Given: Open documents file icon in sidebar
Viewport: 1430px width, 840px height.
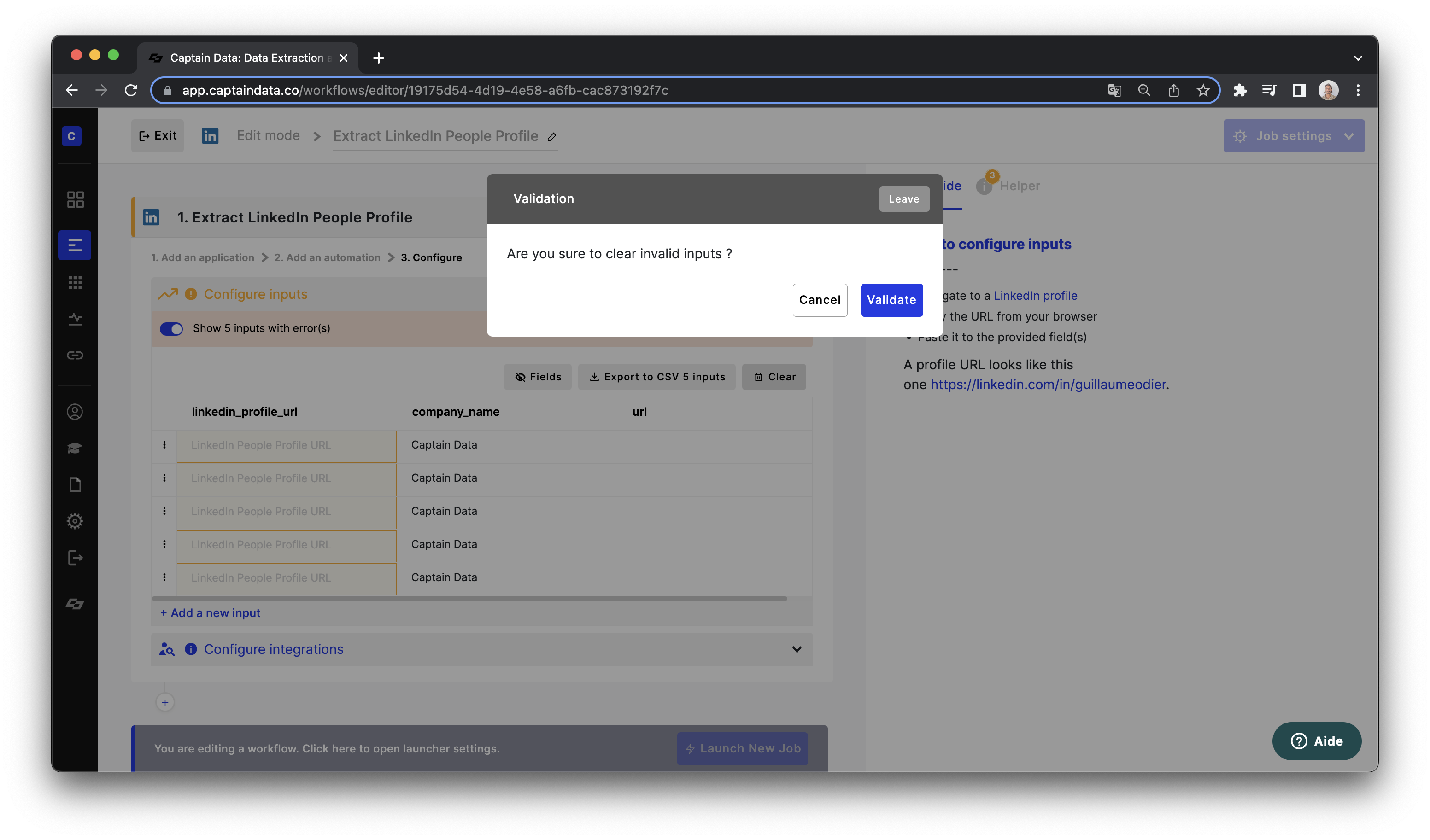Looking at the screenshot, I should [x=75, y=484].
